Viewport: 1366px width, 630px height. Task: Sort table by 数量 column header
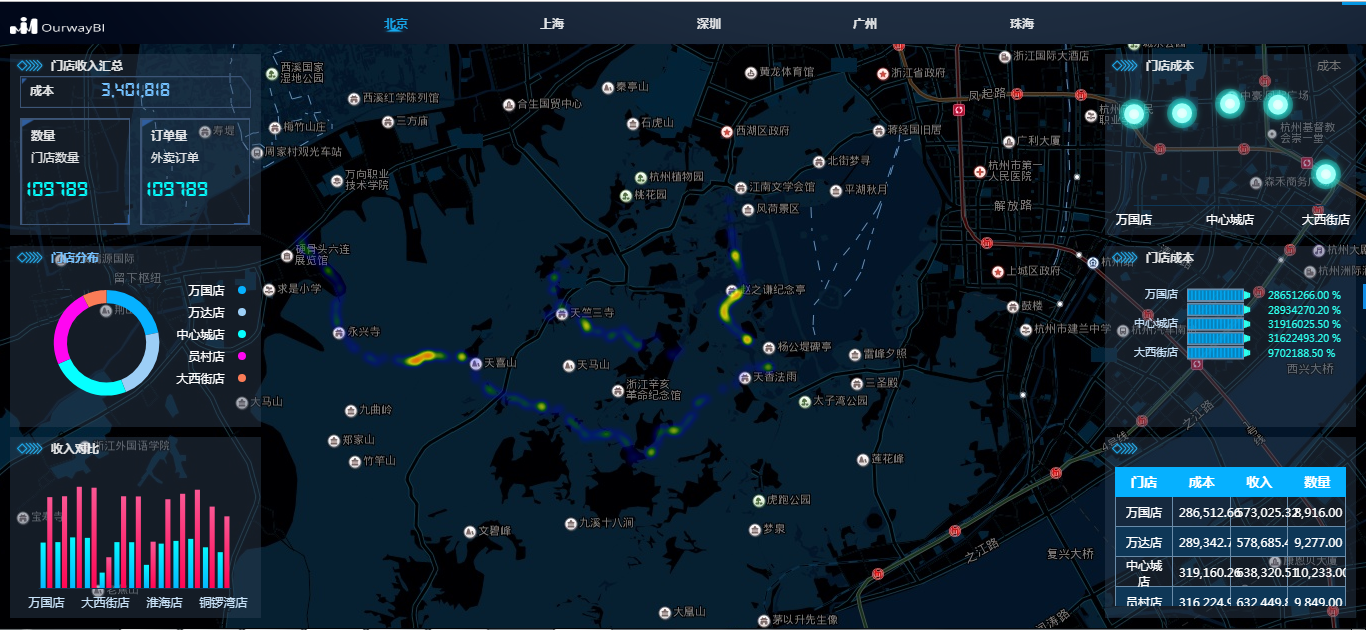(1317, 482)
